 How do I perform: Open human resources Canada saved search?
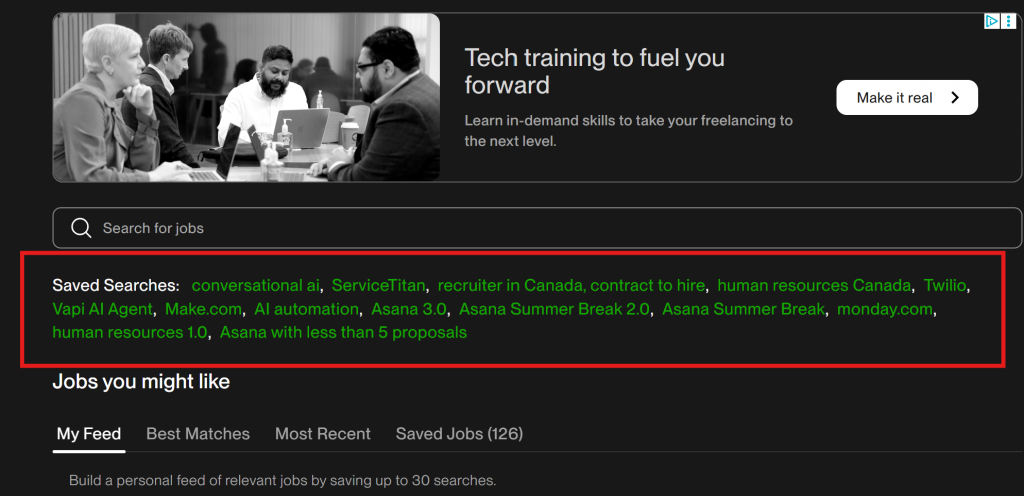click(814, 286)
